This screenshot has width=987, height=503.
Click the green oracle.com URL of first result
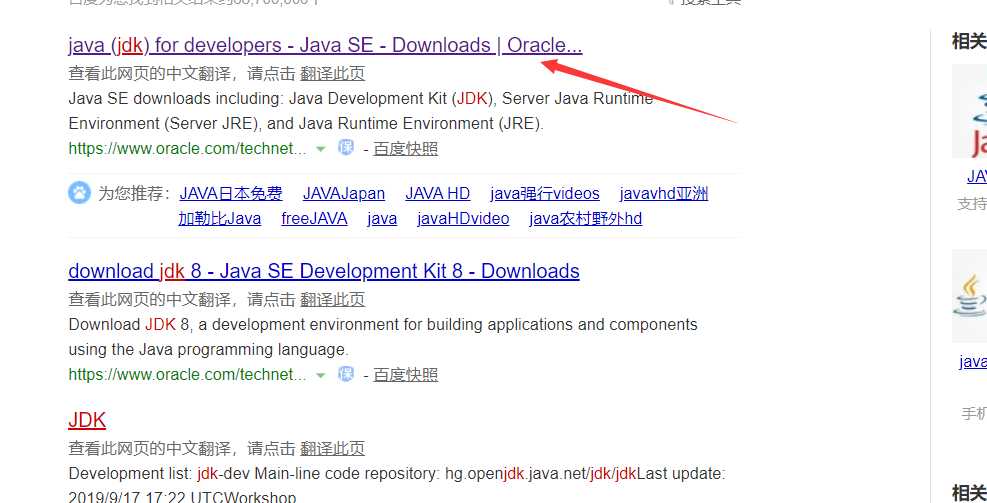188,149
